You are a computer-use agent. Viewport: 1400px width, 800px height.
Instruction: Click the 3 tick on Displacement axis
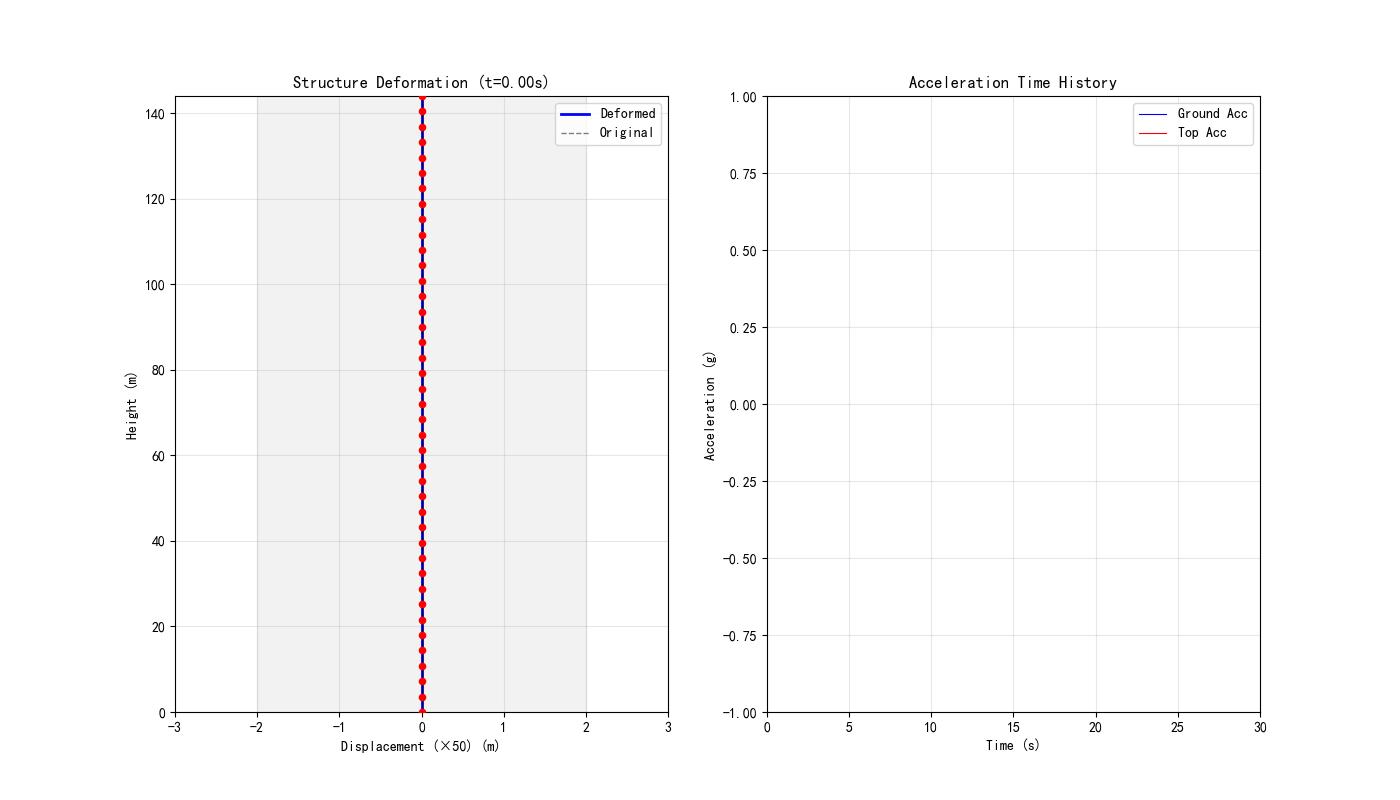[x=668, y=727]
